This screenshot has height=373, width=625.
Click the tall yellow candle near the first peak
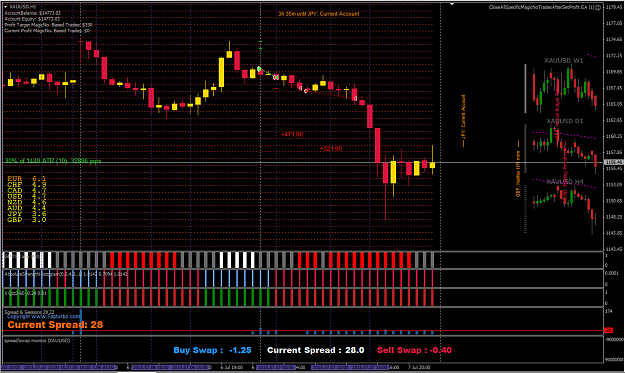[x=221, y=72]
